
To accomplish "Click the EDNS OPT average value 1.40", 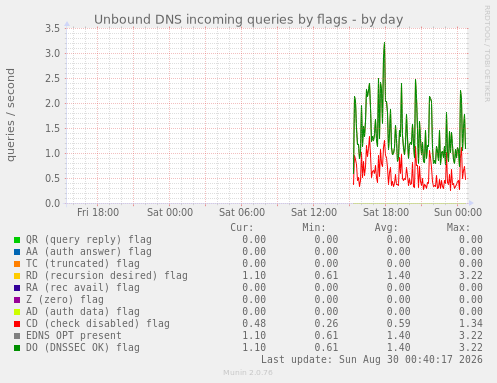I will (398, 336).
